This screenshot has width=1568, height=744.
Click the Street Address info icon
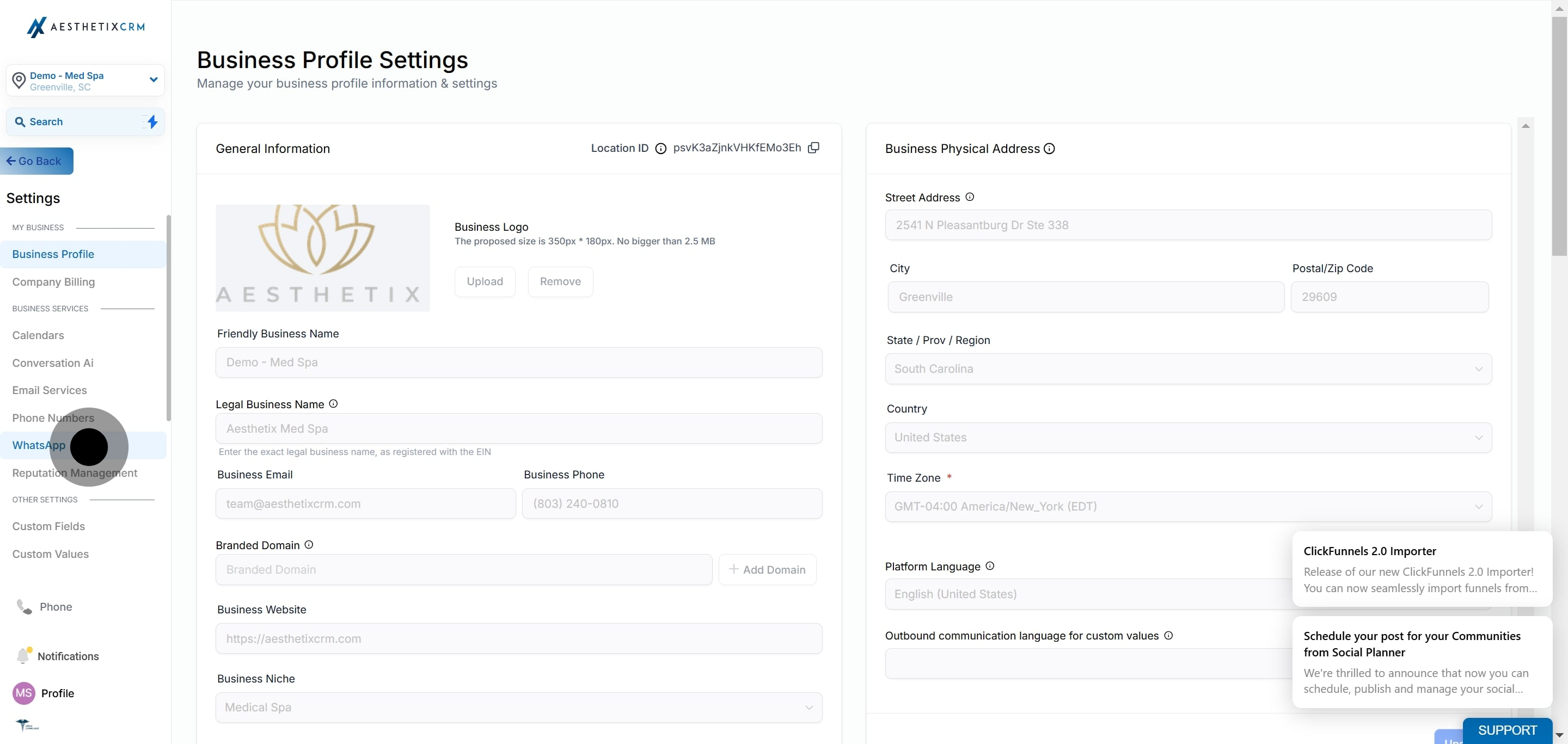pyautogui.click(x=970, y=197)
